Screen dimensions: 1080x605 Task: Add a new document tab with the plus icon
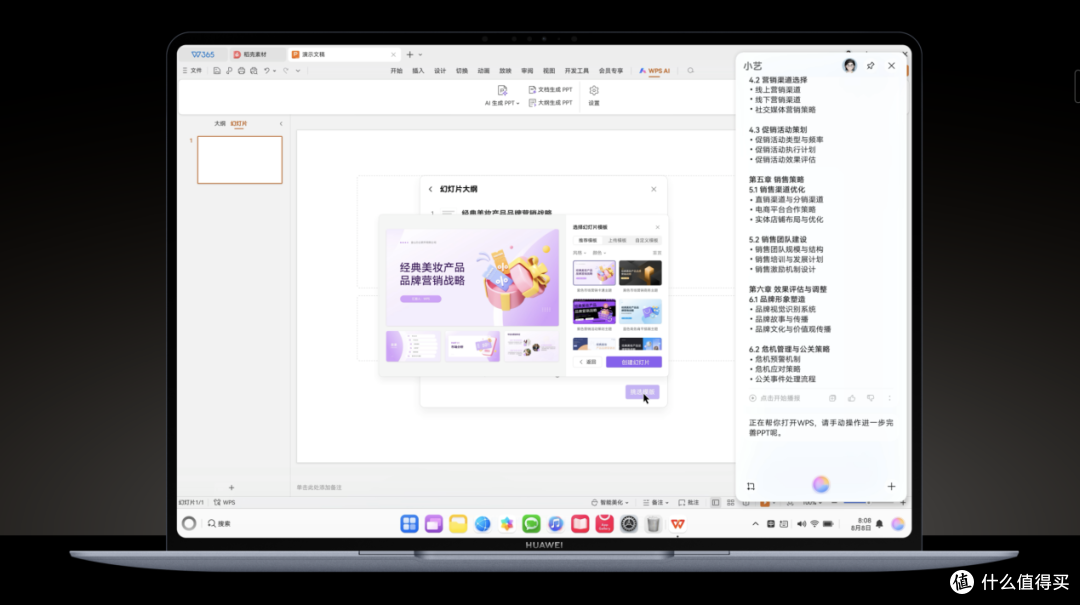pyautogui.click(x=410, y=54)
